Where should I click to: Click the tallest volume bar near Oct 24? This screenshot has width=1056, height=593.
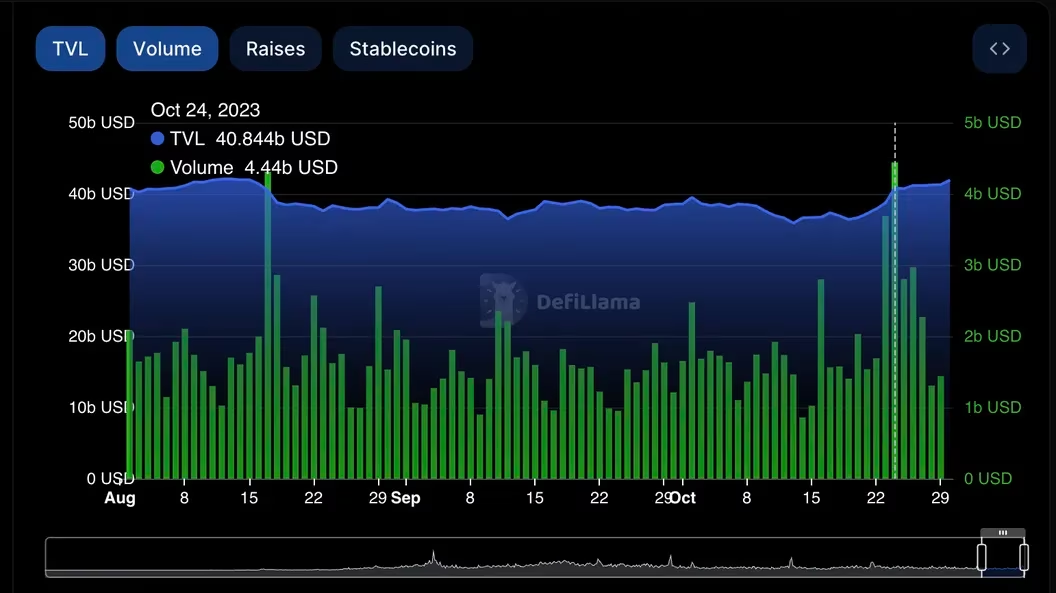point(895,320)
